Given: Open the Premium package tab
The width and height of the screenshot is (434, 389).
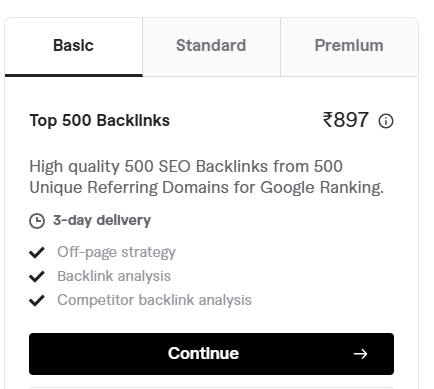Looking at the screenshot, I should [349, 47].
